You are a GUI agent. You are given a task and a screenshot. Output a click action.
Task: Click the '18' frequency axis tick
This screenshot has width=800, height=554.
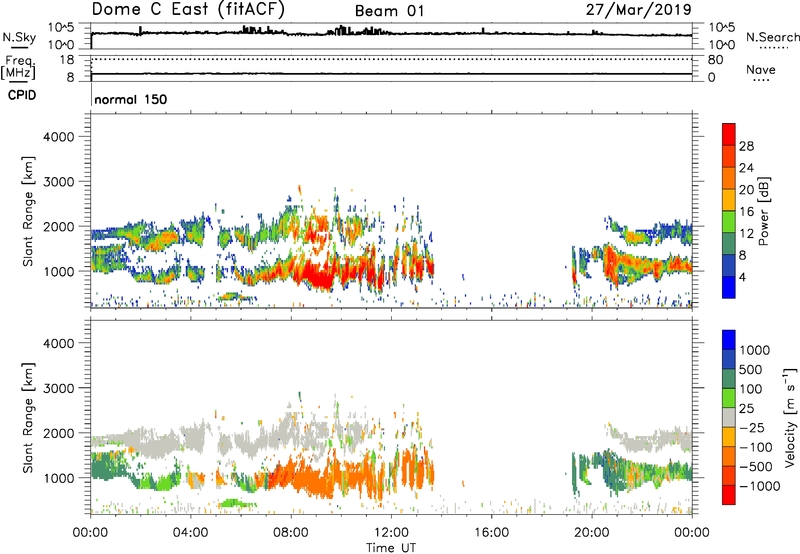[67, 60]
